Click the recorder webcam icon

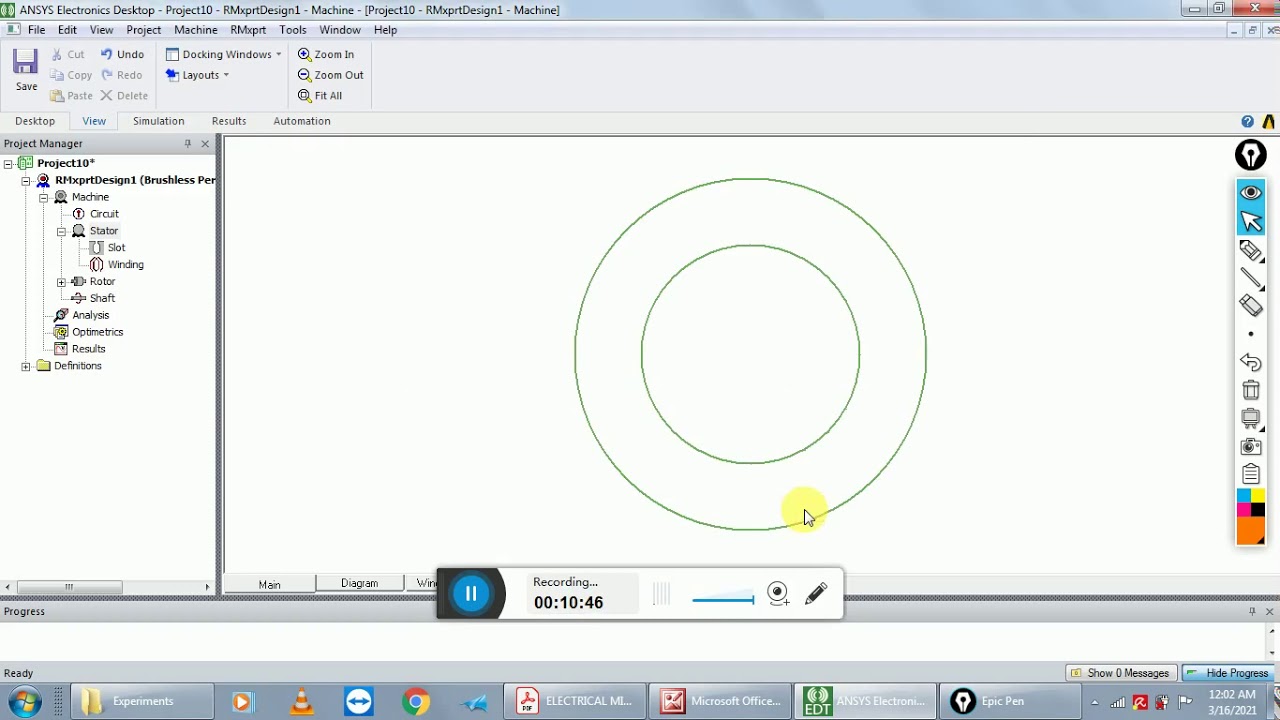[x=778, y=594]
